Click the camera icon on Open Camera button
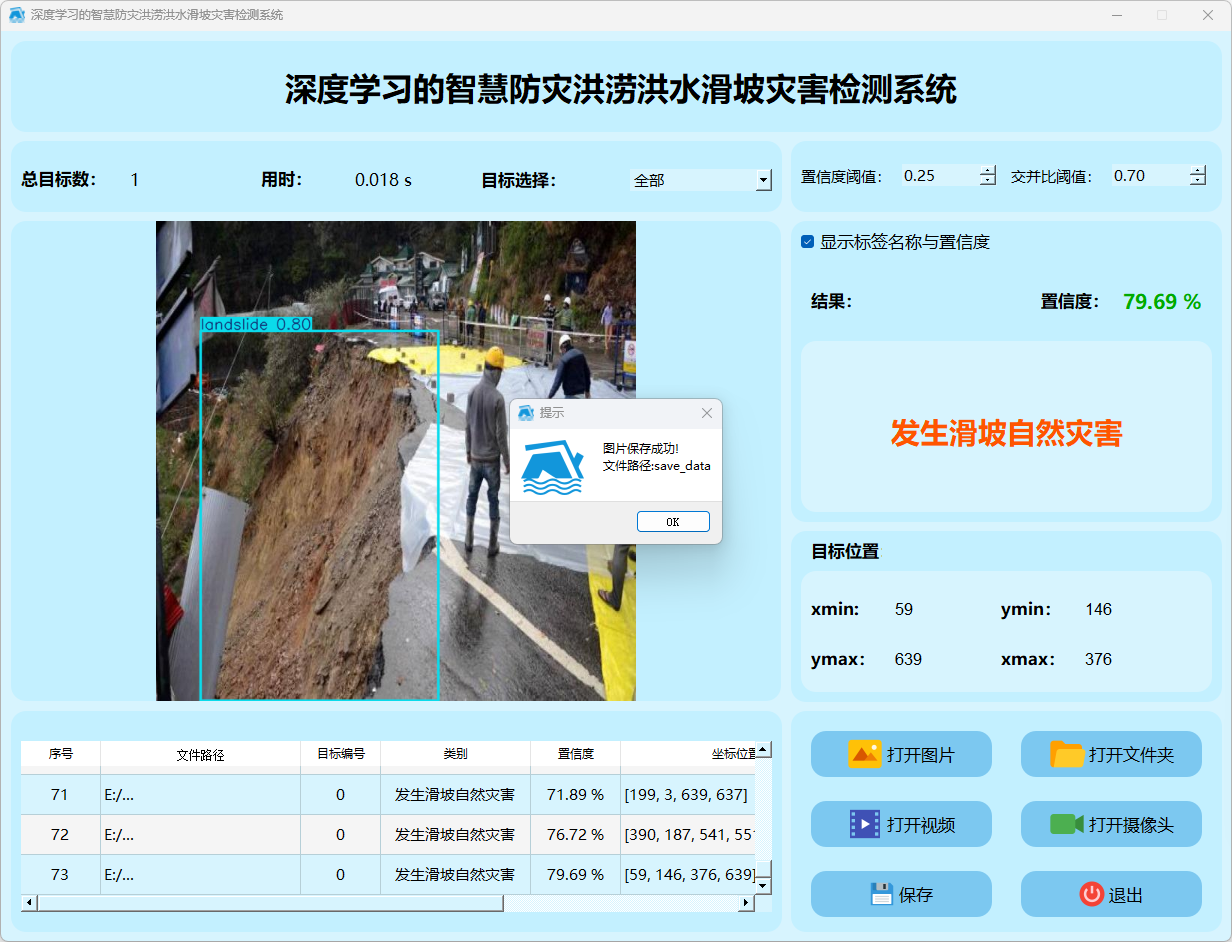The height and width of the screenshot is (942, 1232). (x=1067, y=824)
